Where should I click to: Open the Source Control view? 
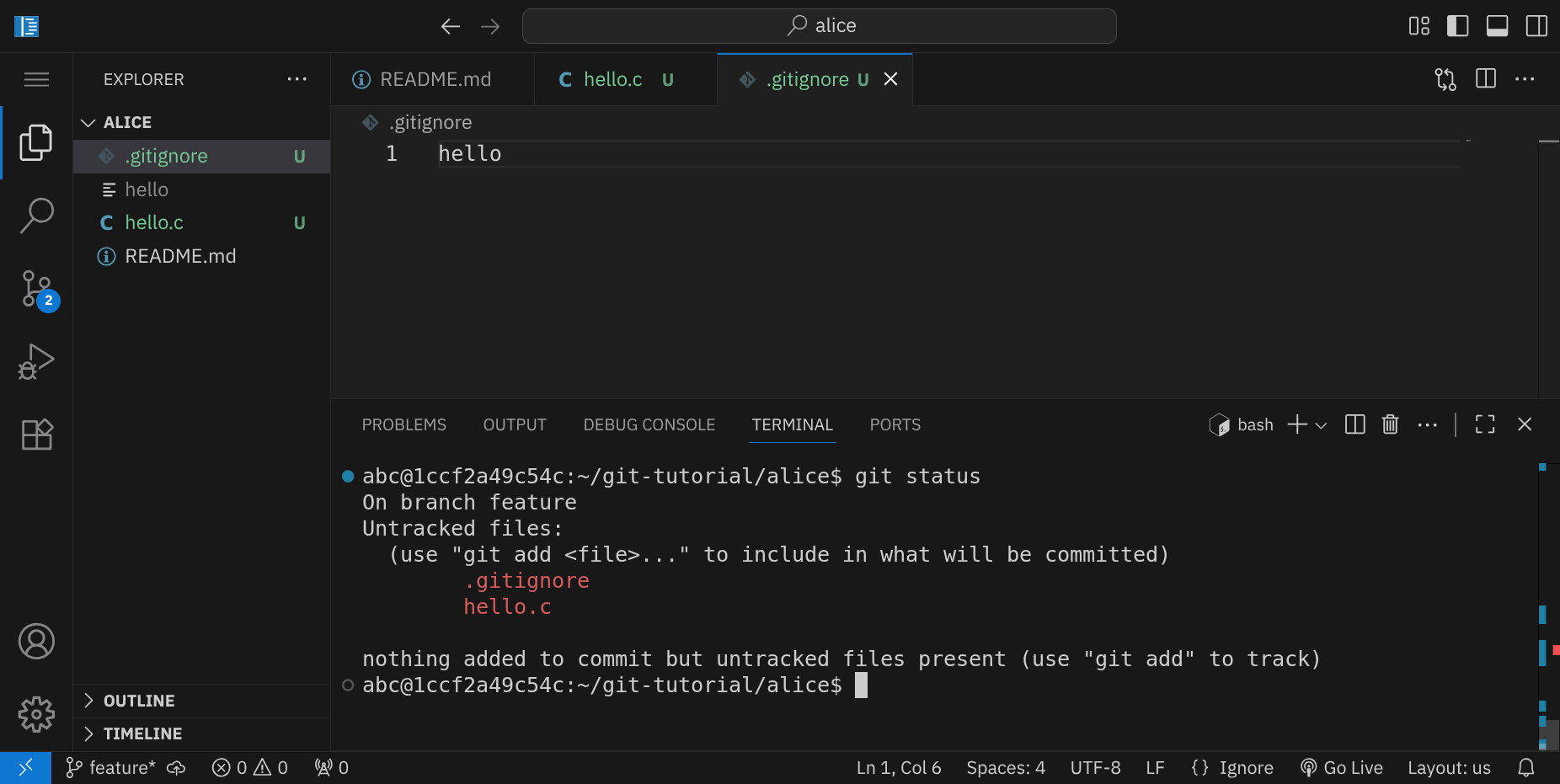(x=36, y=289)
